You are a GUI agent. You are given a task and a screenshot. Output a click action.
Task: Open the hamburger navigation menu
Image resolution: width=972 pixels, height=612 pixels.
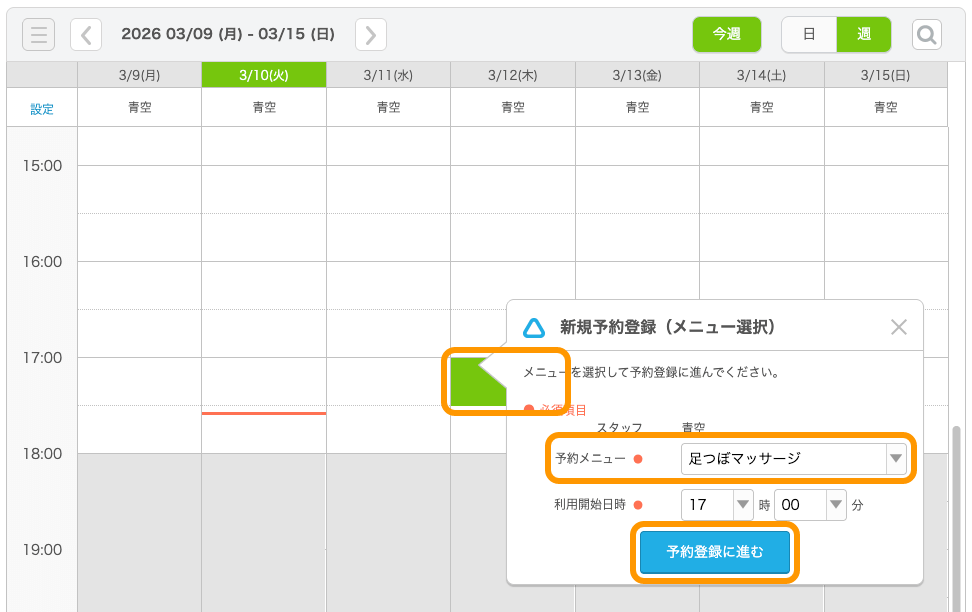38,33
